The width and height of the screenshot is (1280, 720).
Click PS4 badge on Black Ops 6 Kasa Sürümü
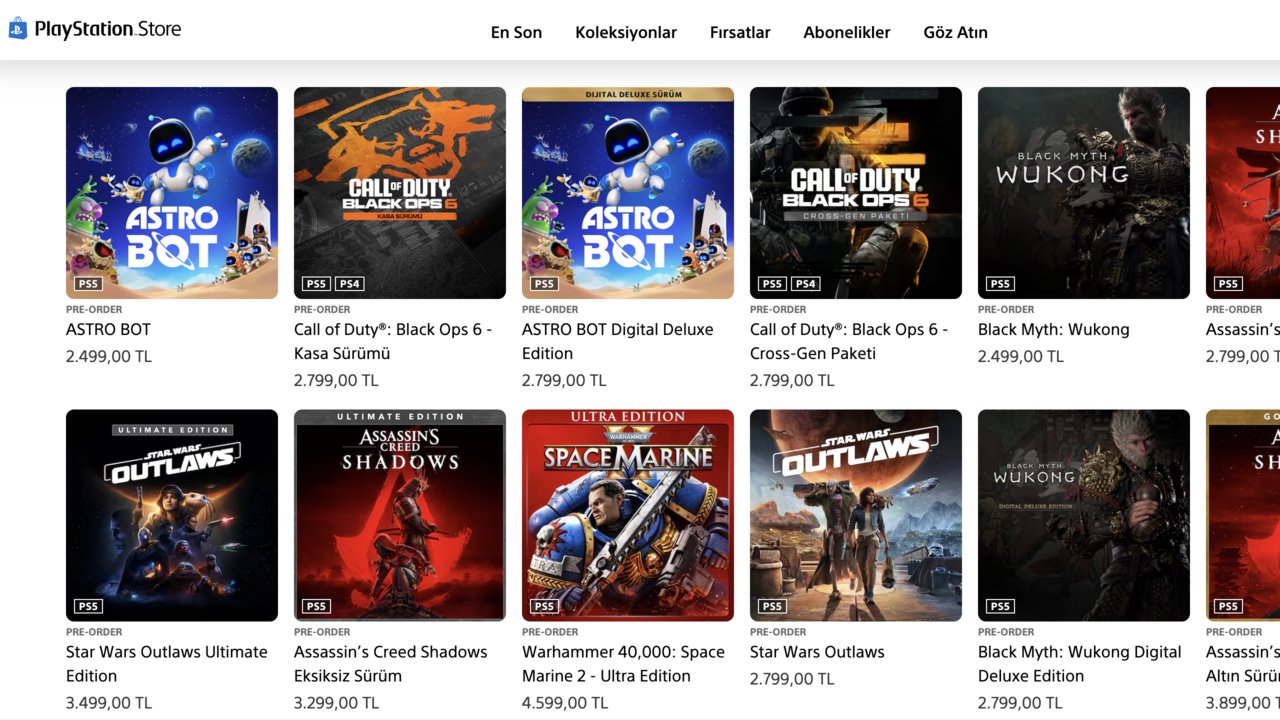(349, 284)
